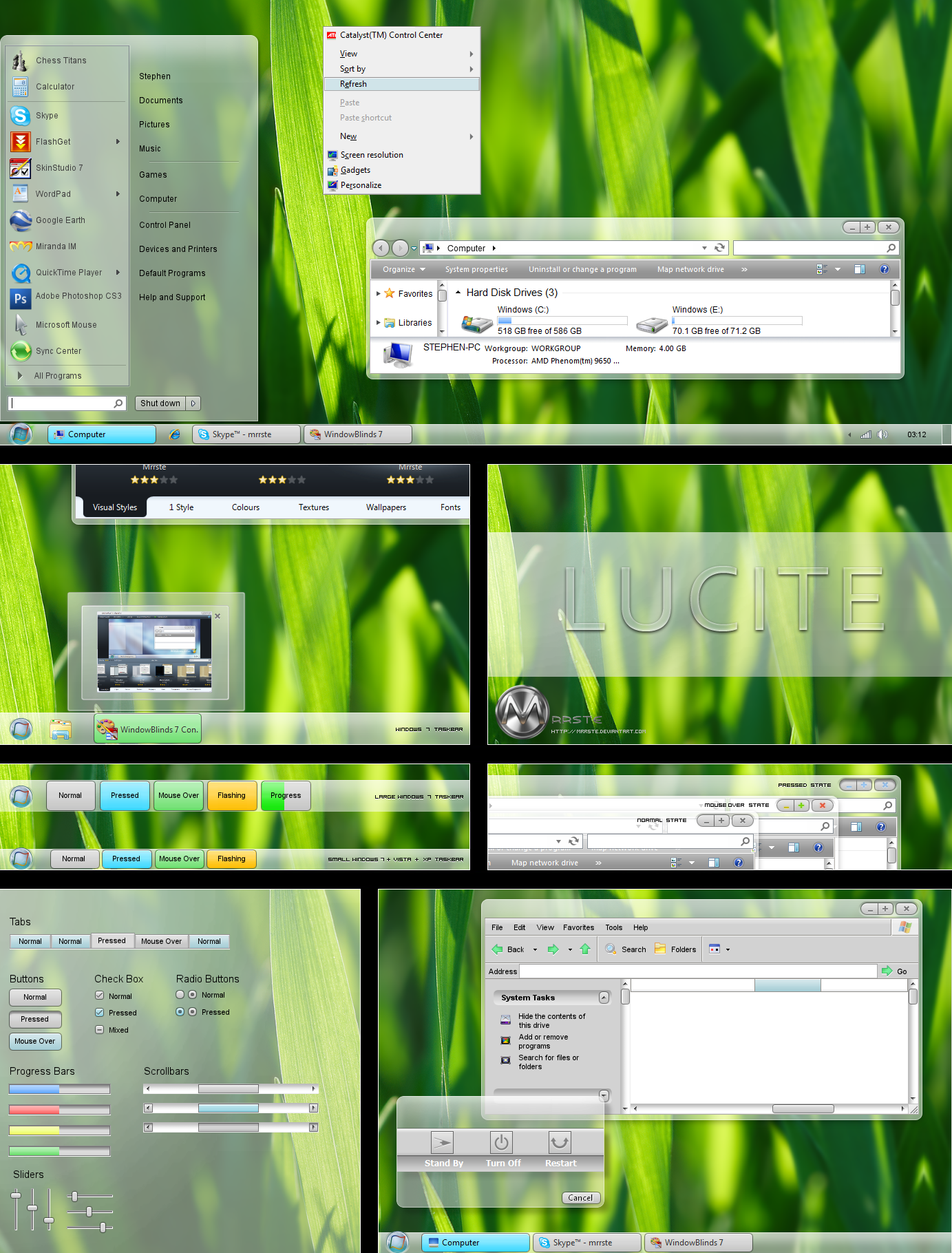Open Organize dropdown menu
Viewport: 952px width, 1253px height.
click(x=404, y=269)
